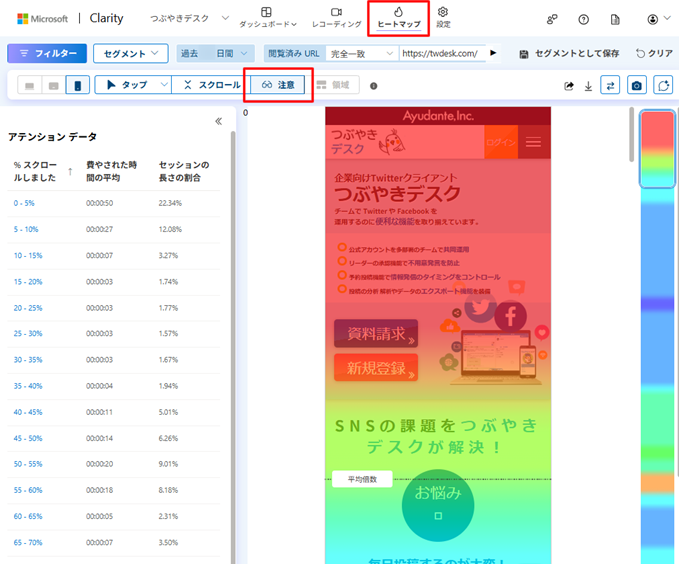The width and height of the screenshot is (679, 564).
Task: Click the info circle icon
Action: (374, 86)
